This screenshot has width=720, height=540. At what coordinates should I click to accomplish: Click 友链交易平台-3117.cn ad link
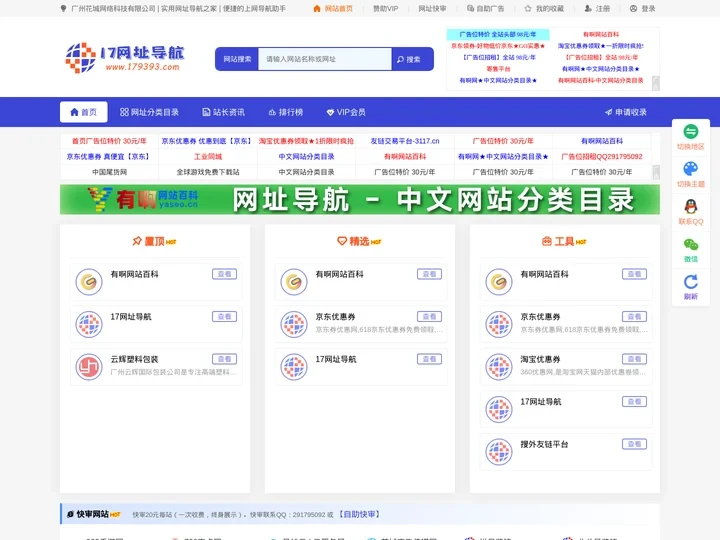405,141
